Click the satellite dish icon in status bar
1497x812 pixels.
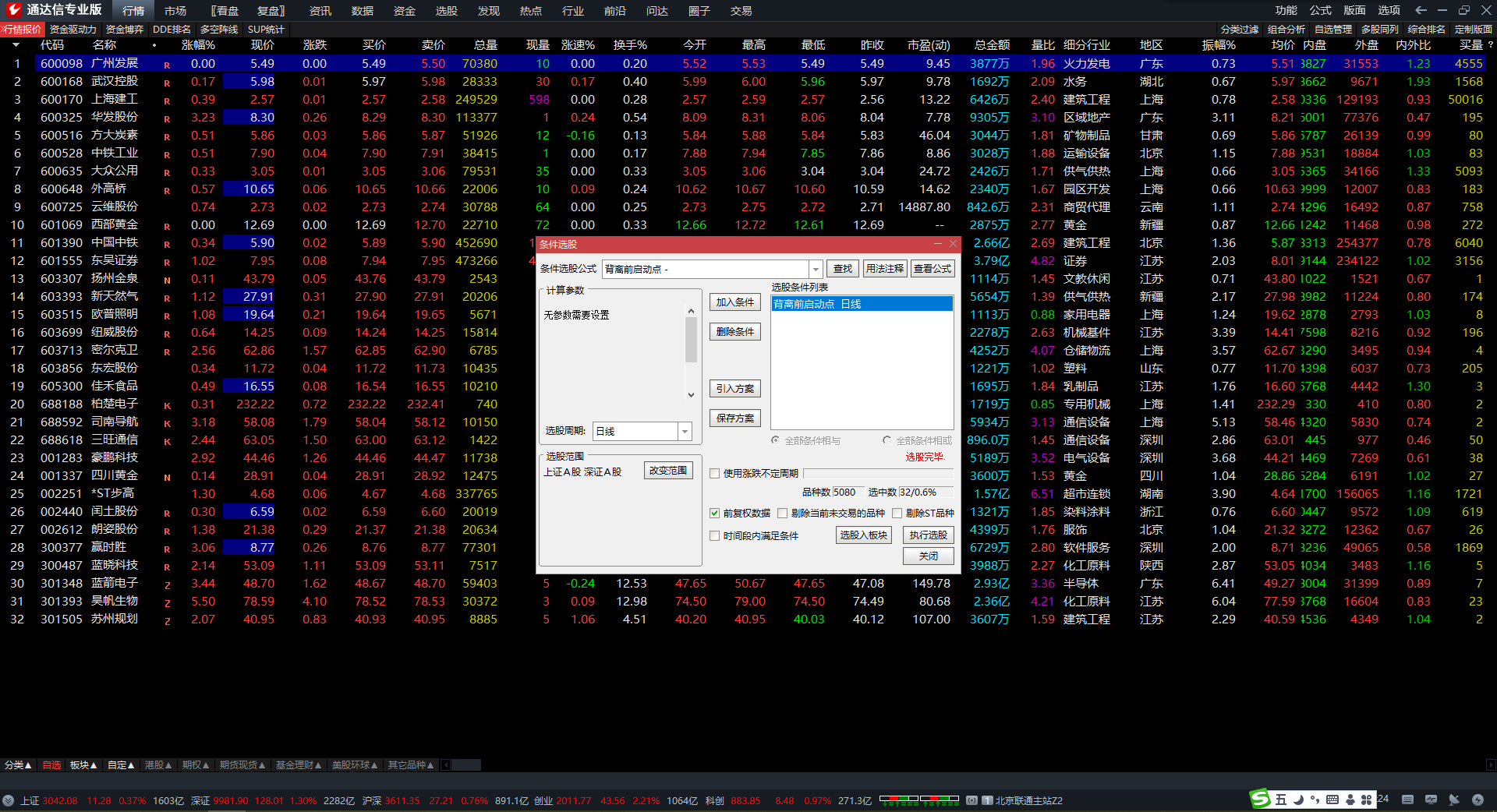coord(1453,800)
